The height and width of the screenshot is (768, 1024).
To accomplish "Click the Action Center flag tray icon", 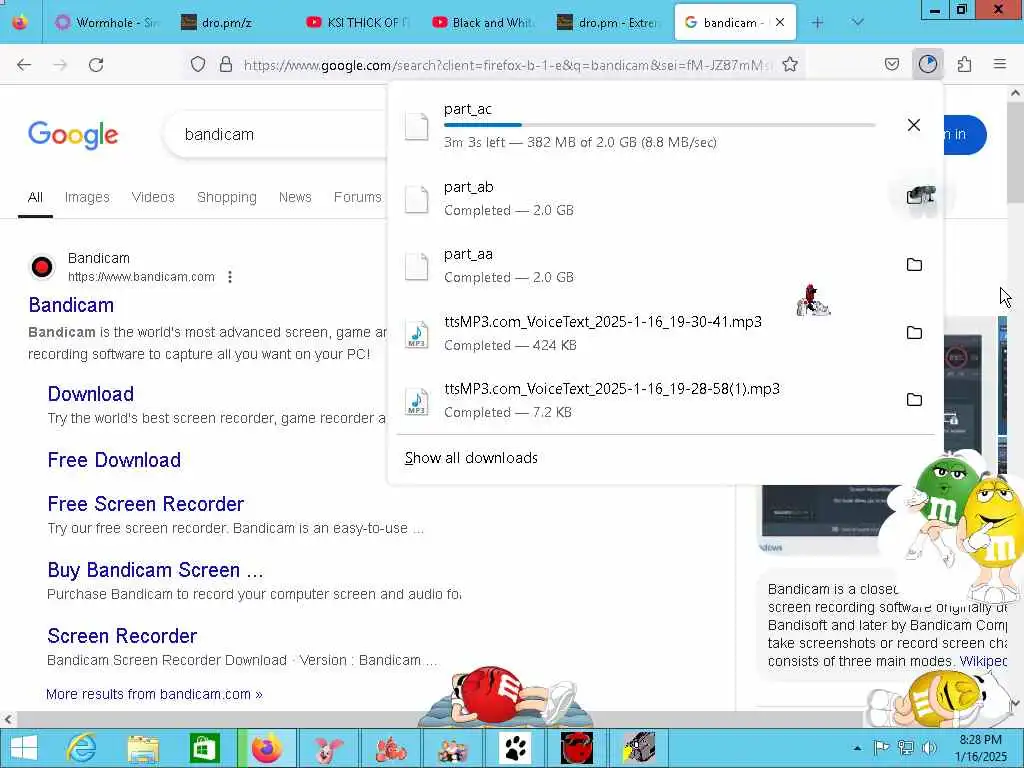I will click(x=881, y=748).
